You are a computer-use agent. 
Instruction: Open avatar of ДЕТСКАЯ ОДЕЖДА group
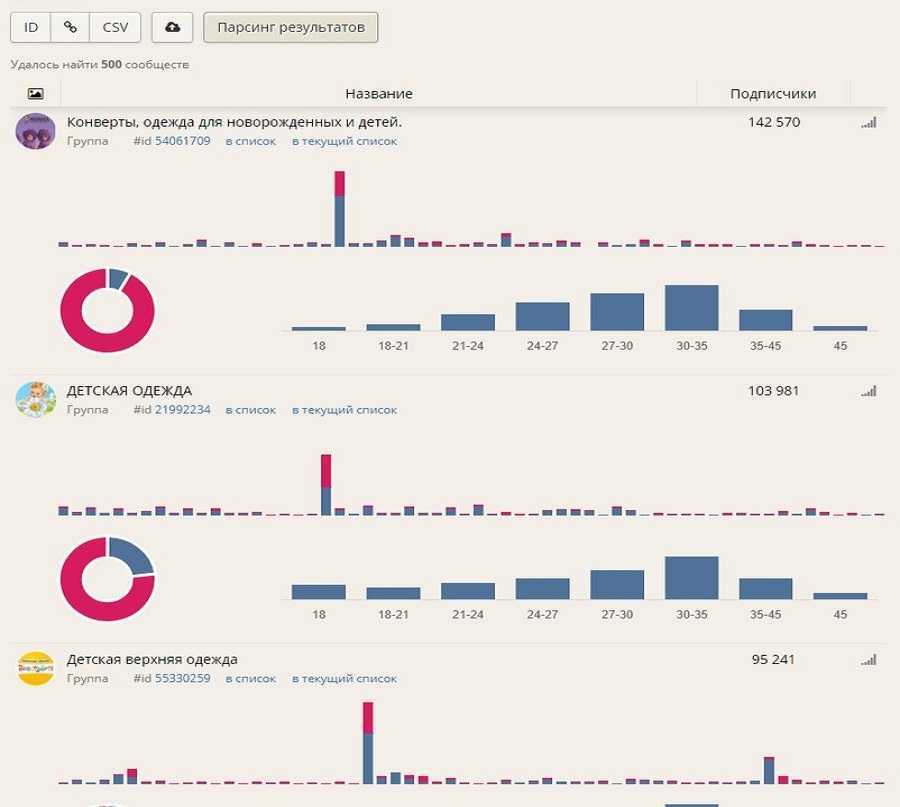pos(36,399)
